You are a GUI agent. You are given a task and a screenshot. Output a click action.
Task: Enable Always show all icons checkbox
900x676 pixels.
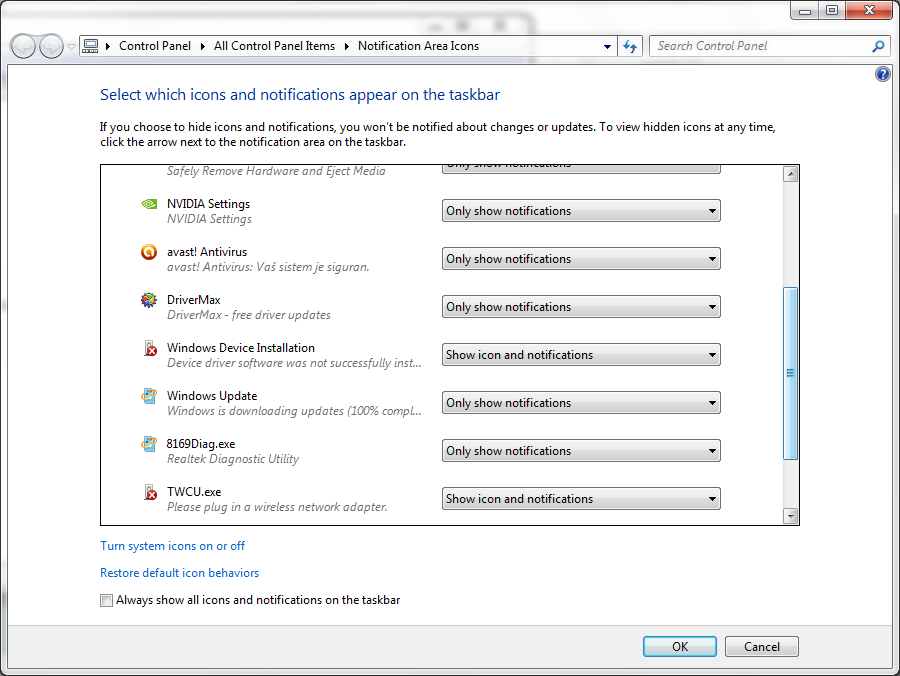pyautogui.click(x=106, y=600)
